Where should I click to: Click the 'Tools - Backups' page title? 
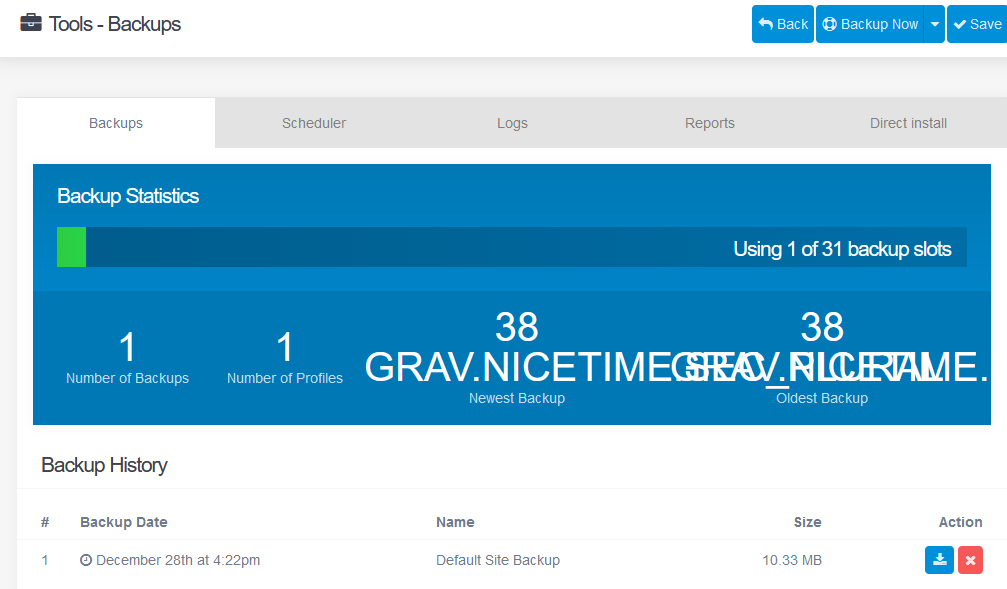tap(115, 24)
